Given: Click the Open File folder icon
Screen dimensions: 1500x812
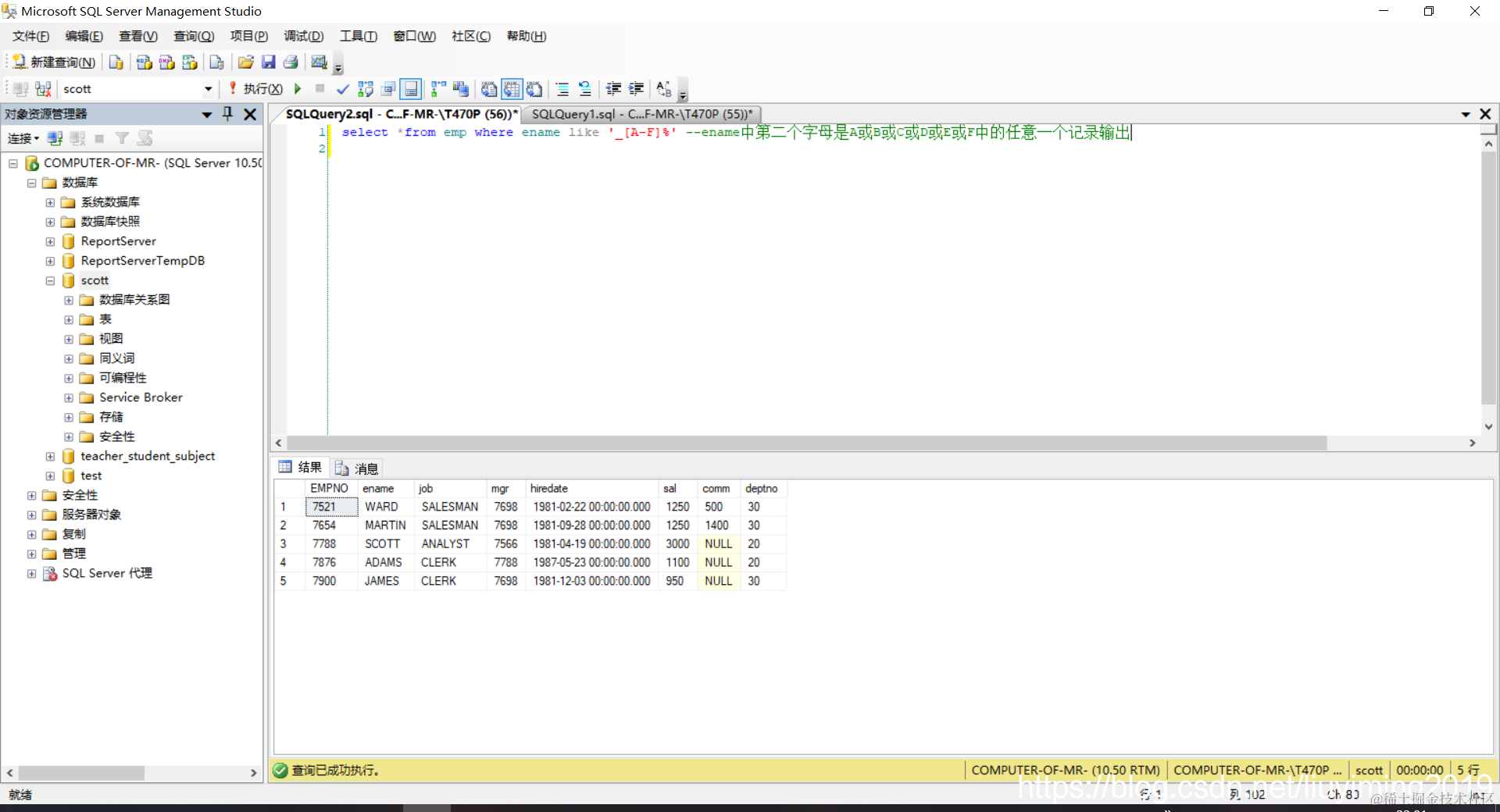Looking at the screenshot, I should click(245, 62).
